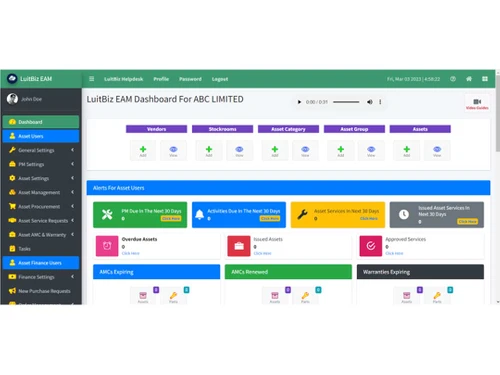The image size is (500, 375).
Task: Play the dashboard audio clip
Action: 299,102
